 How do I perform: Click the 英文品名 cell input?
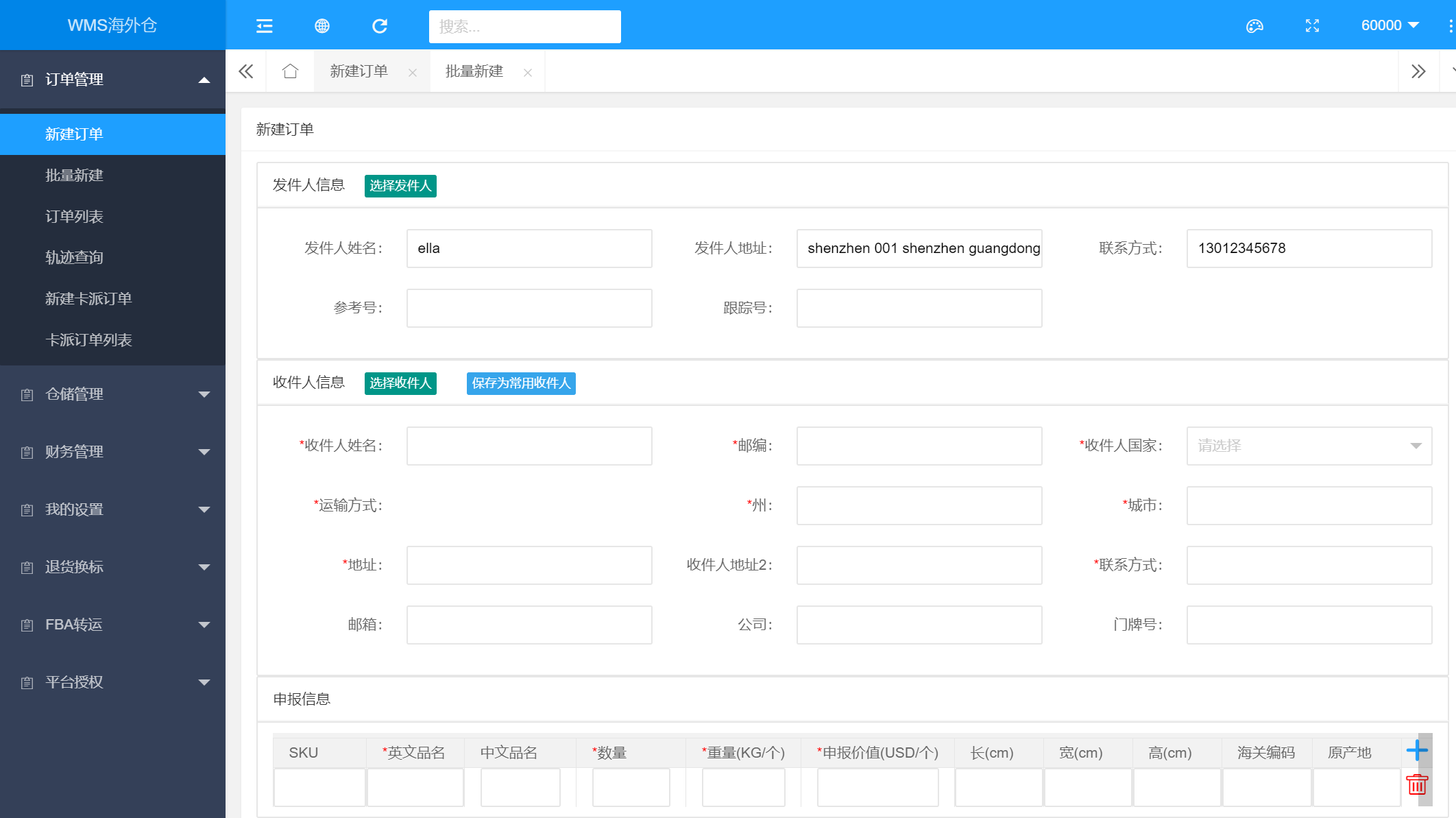(415, 787)
